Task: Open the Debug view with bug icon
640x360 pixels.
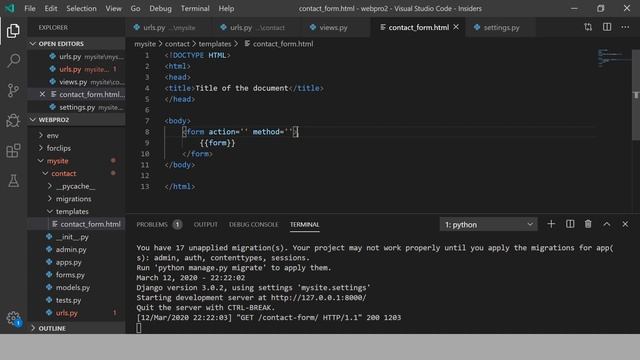Action: click(x=13, y=120)
